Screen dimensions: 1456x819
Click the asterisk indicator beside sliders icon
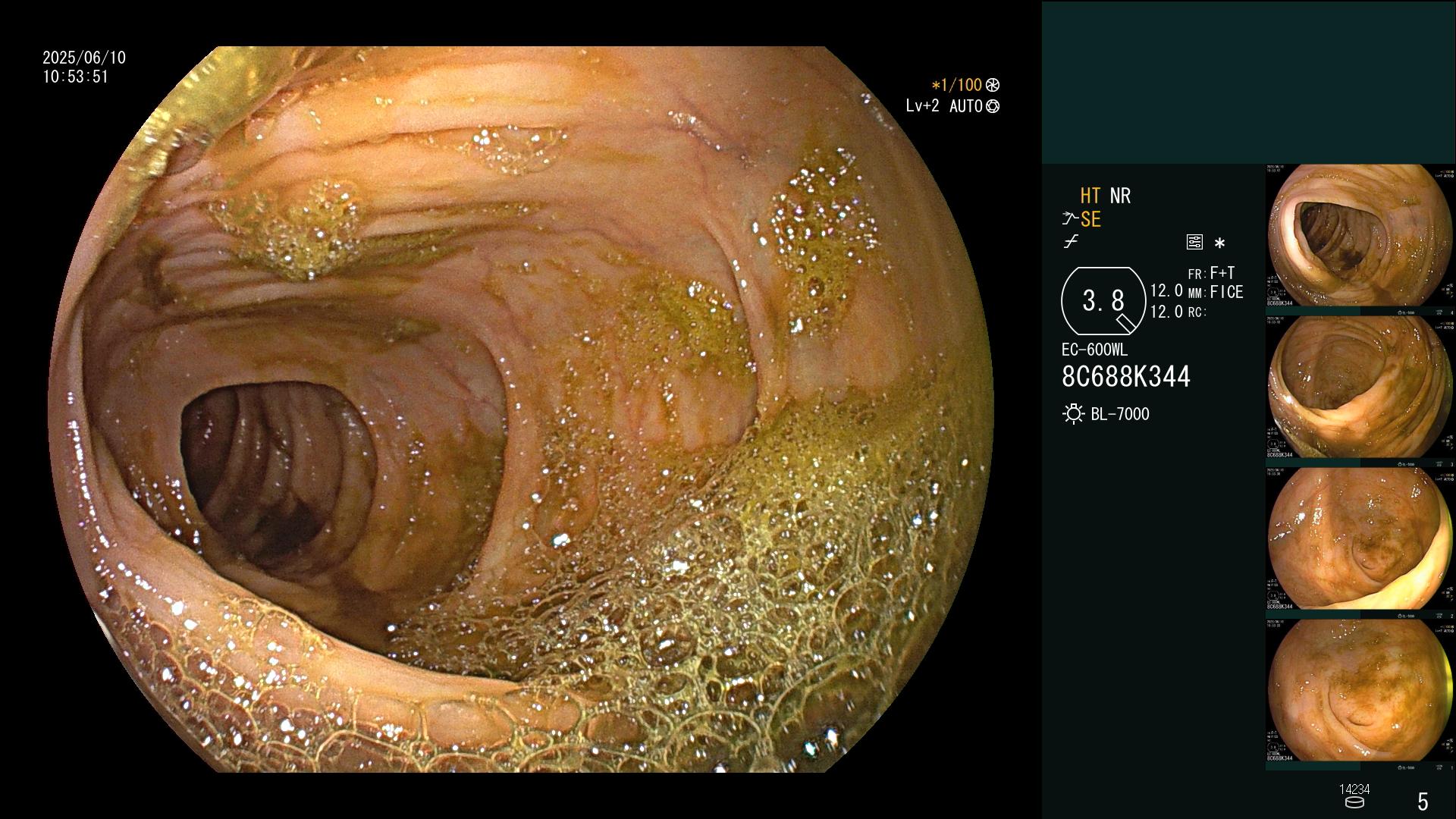pyautogui.click(x=1219, y=243)
